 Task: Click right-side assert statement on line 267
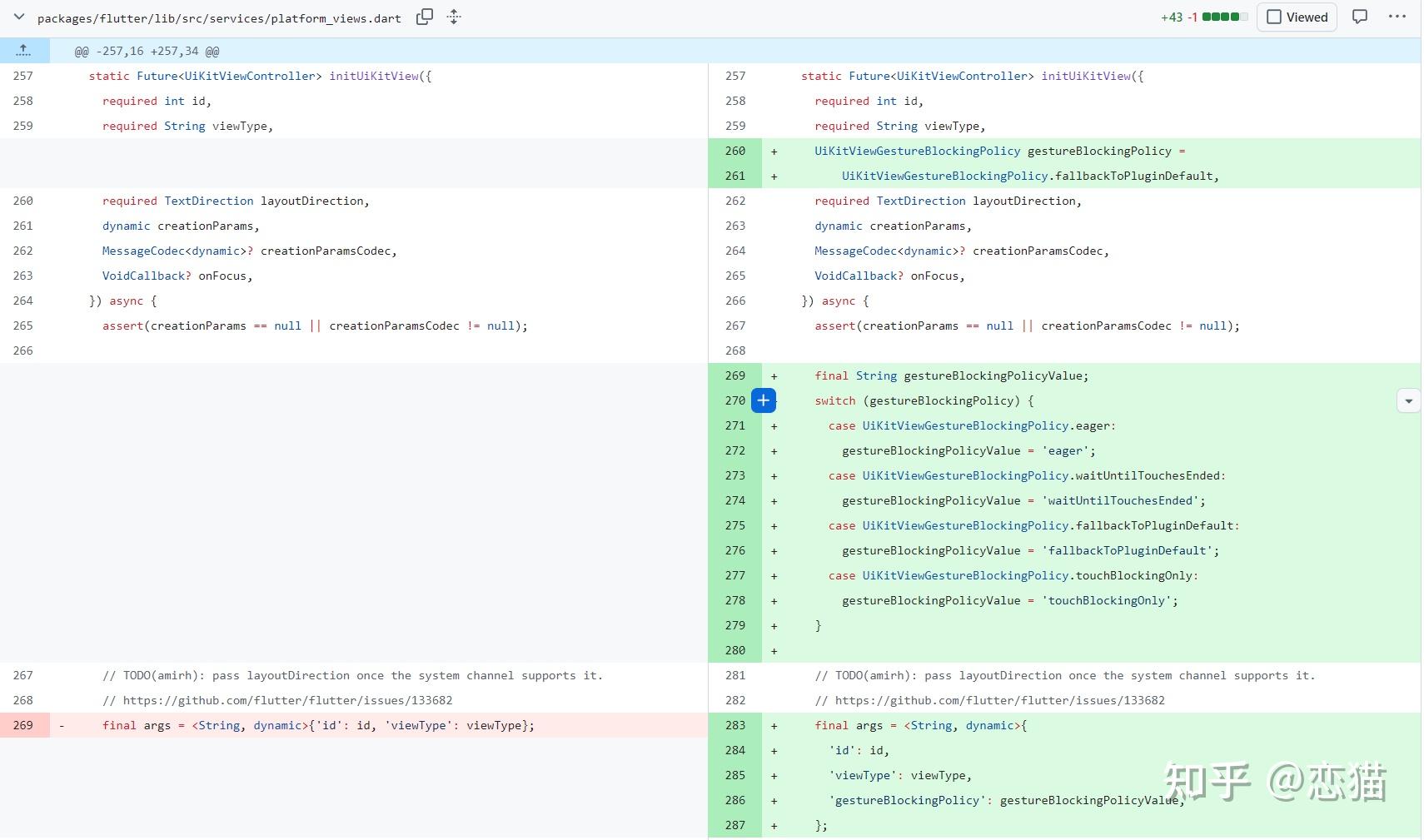pyautogui.click(x=1028, y=326)
